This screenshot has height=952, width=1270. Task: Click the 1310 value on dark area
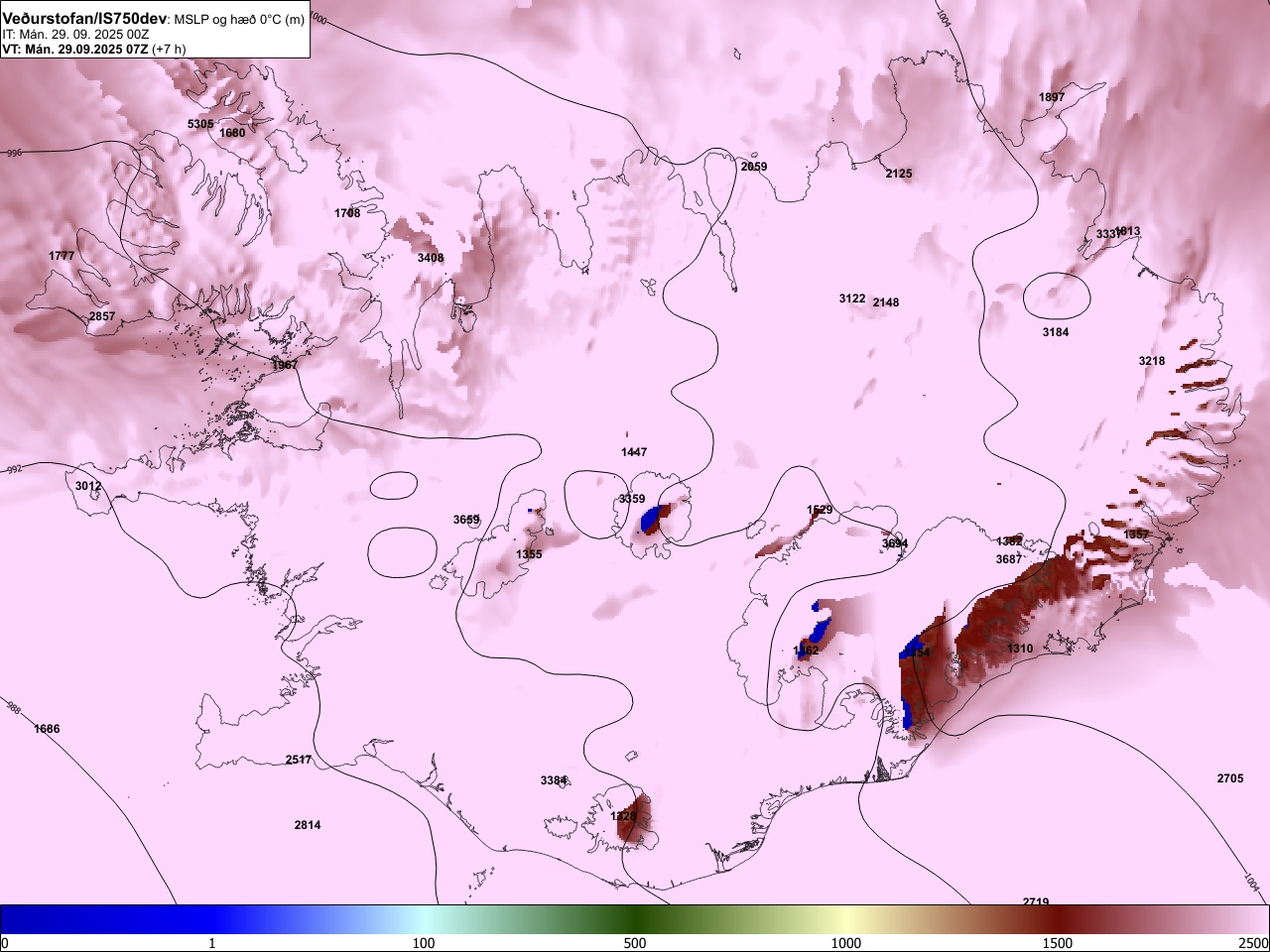pos(1020,649)
